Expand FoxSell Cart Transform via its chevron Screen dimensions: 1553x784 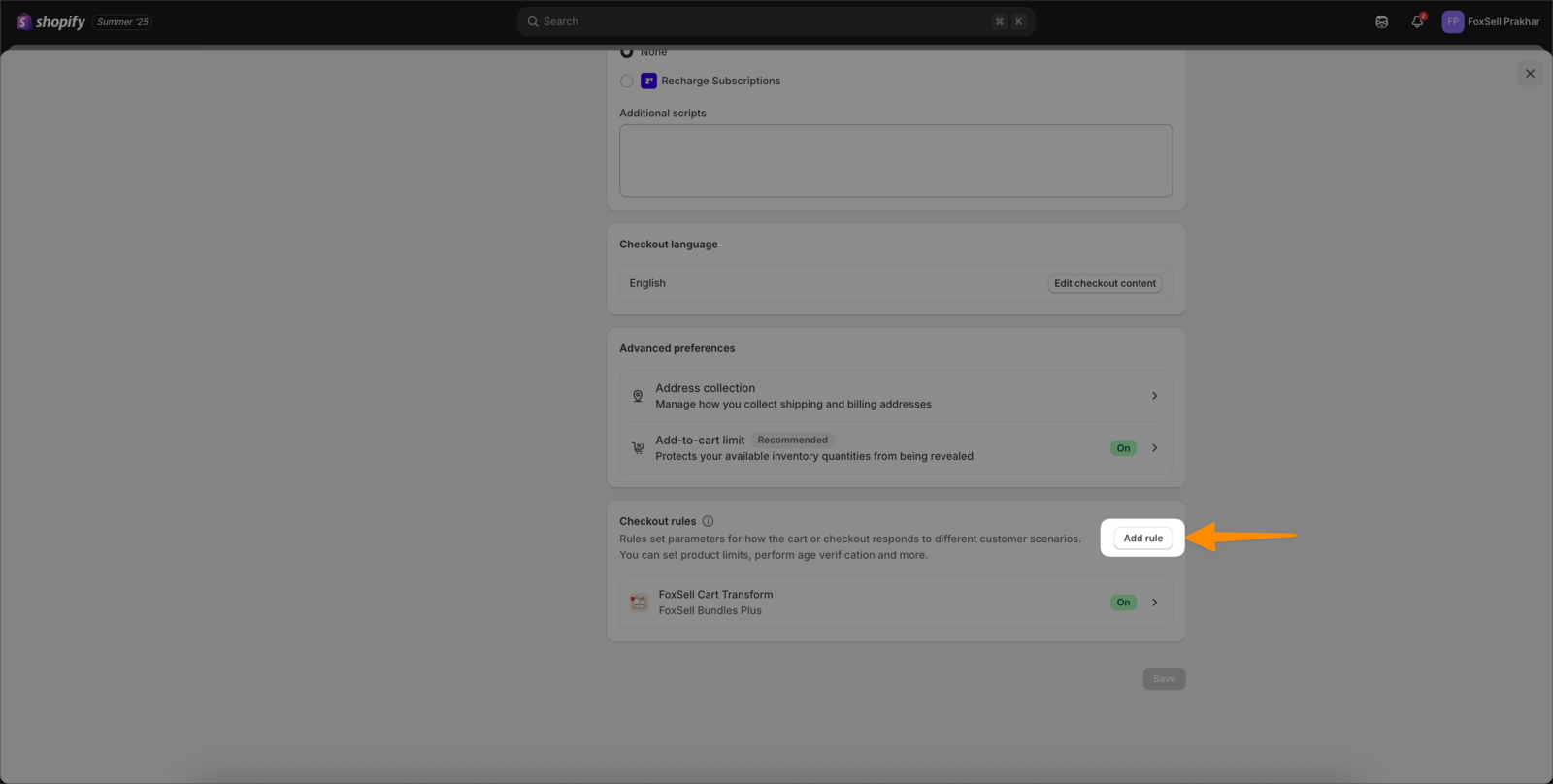1154,603
